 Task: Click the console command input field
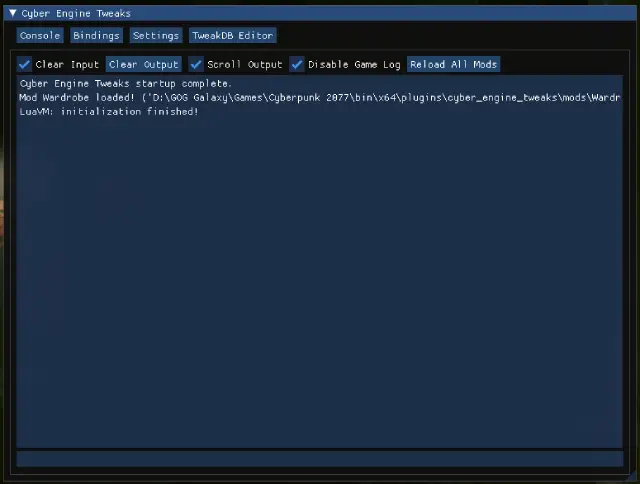pos(320,458)
